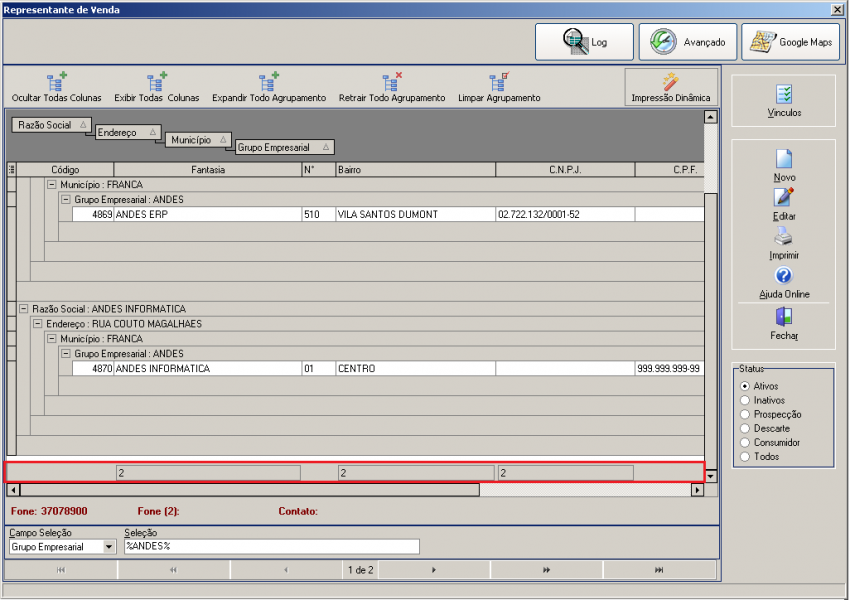The height and width of the screenshot is (600, 850).
Task: Click Expandir Todo Agrupamento icon
Action: 268,82
